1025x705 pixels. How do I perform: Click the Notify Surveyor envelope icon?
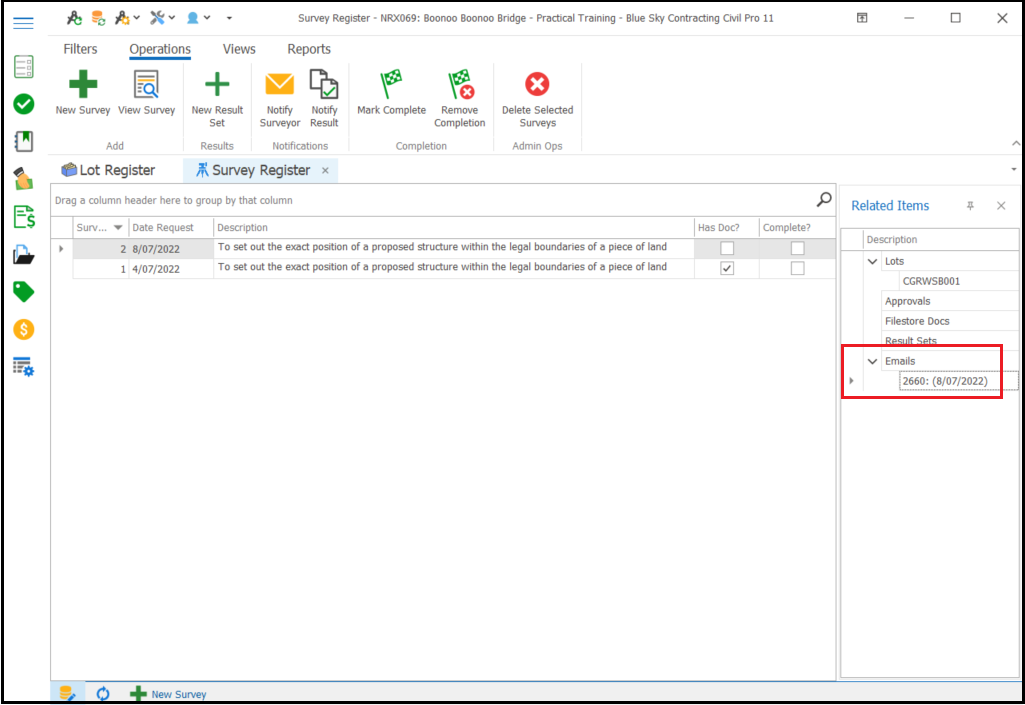[279, 86]
